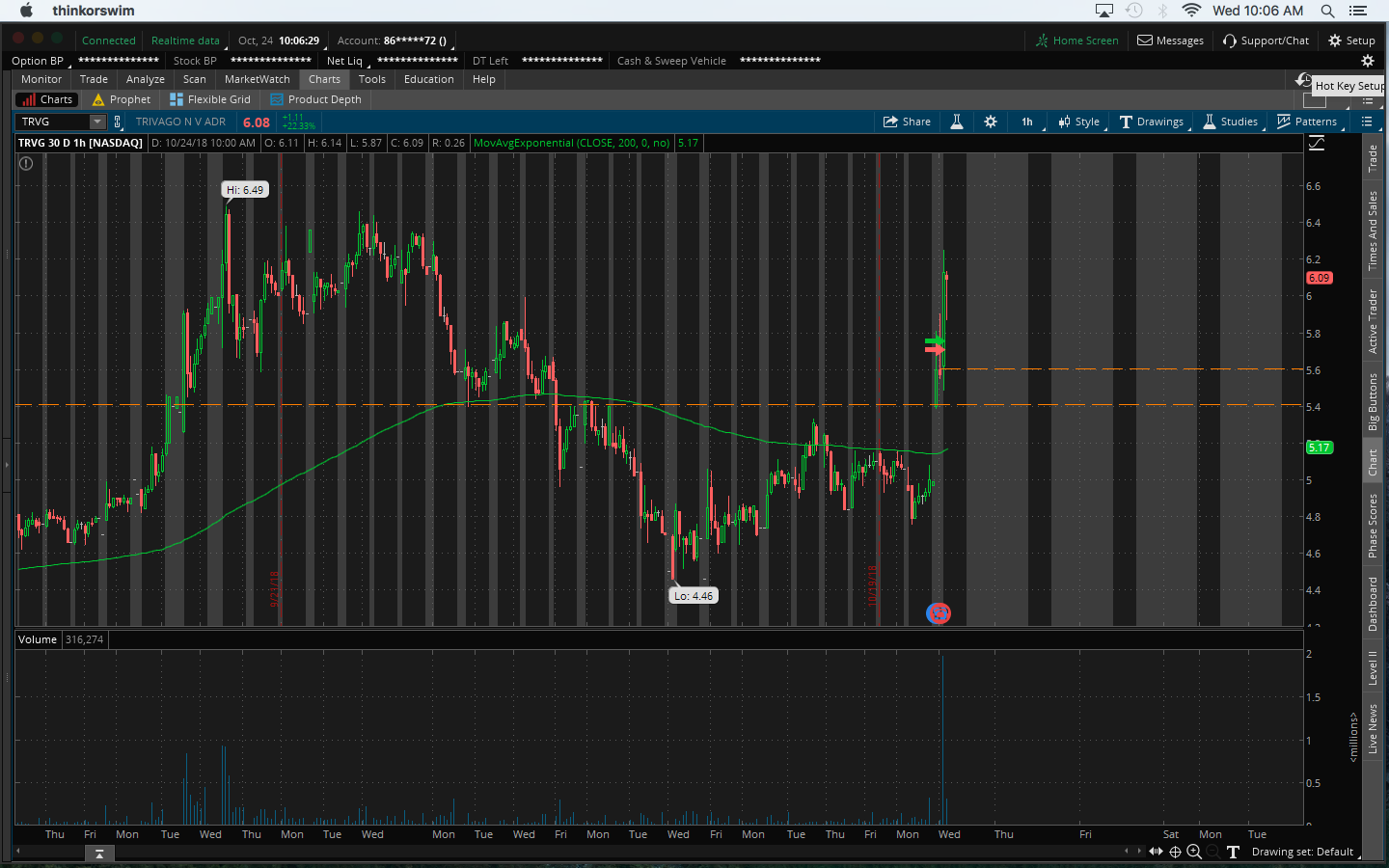The image size is (1389, 868).
Task: Open the Drawings dropdown
Action: (x=1152, y=122)
